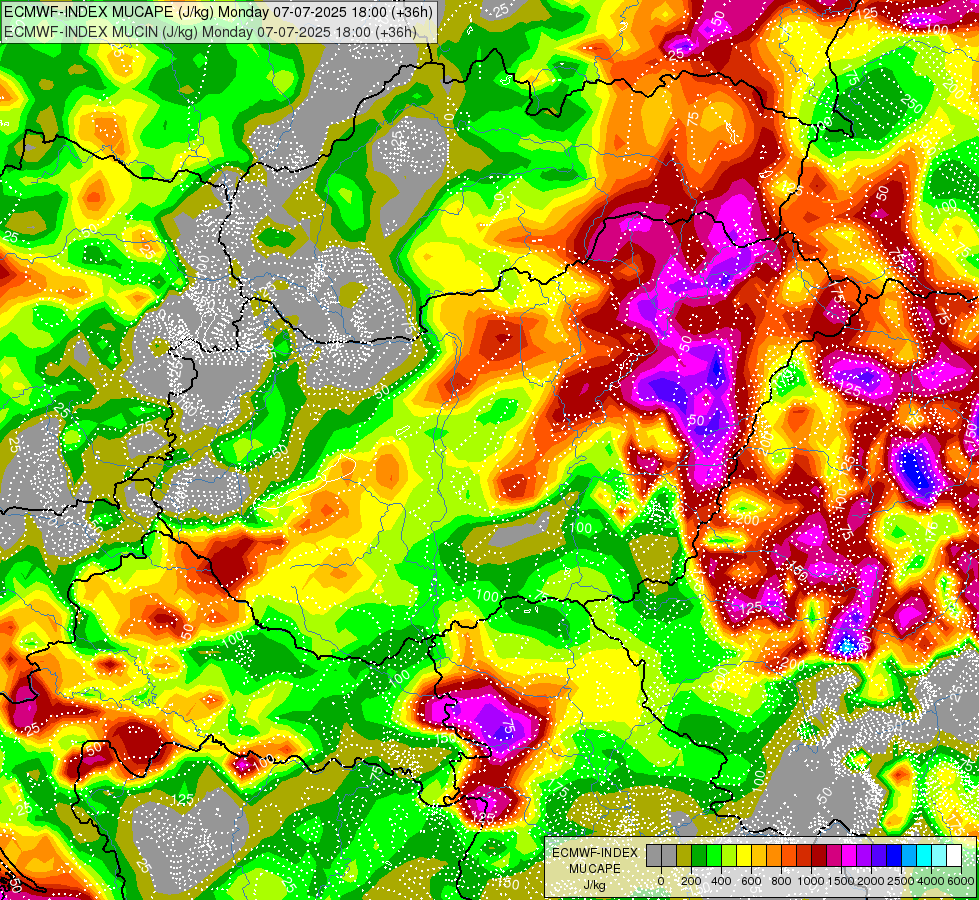Viewport: 979px width, 900px height.
Task: Click the legend's 1000 tick label
Action: click(x=811, y=881)
